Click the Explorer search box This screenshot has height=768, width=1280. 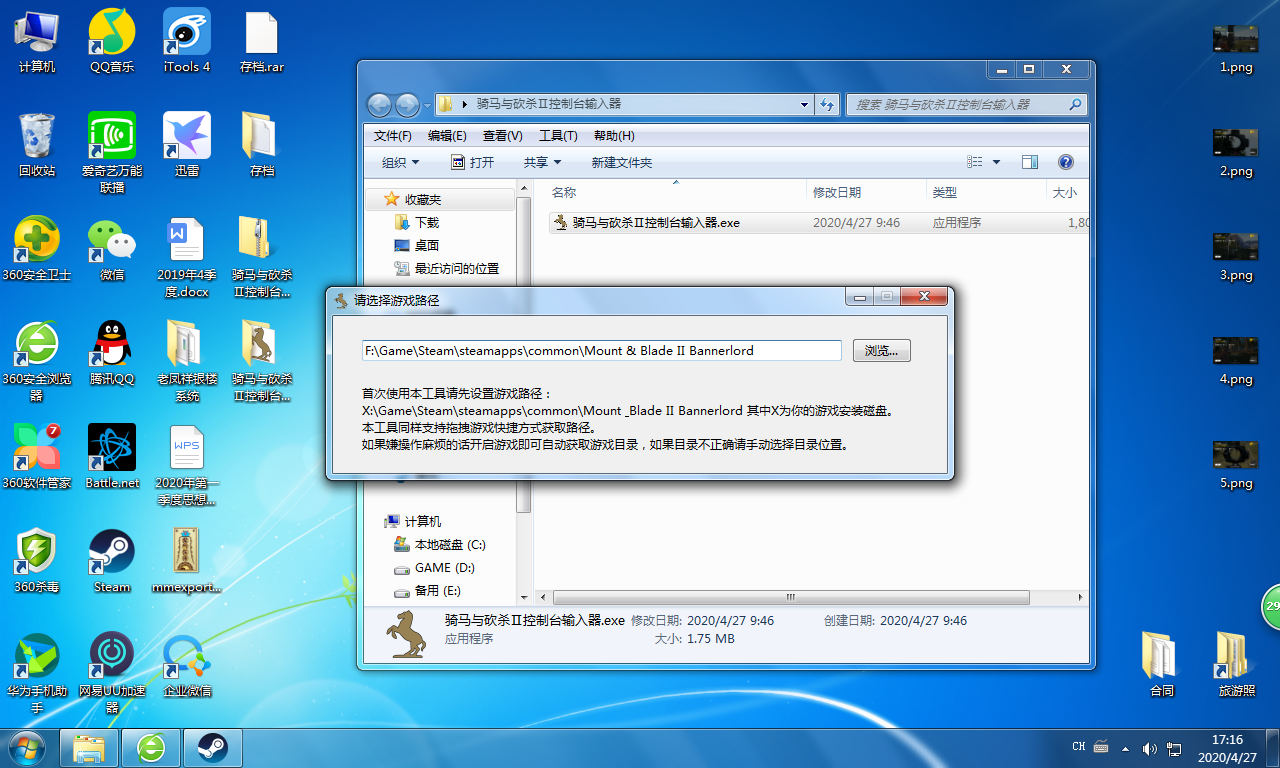click(966, 104)
